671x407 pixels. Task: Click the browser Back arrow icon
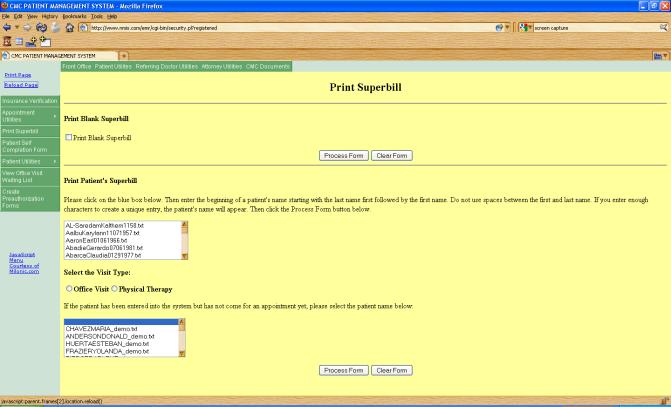[x=8, y=28]
